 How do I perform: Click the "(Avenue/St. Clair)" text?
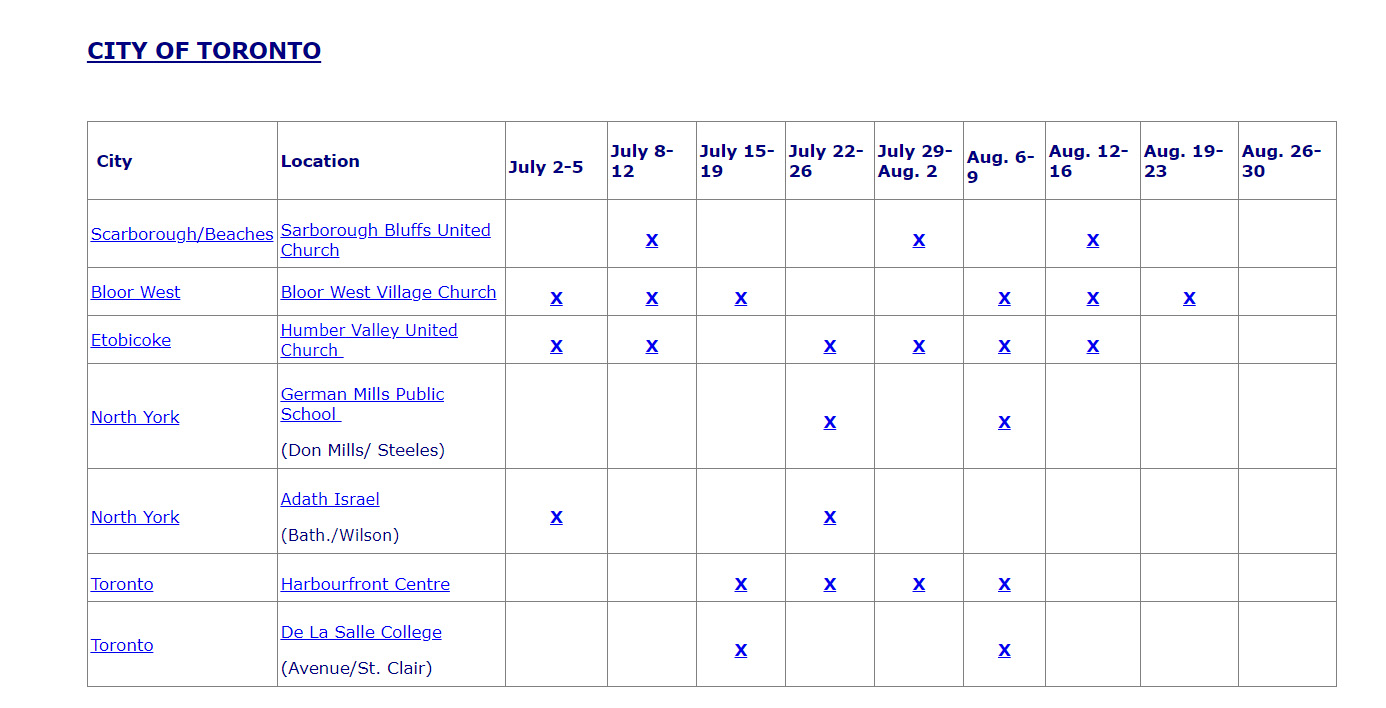(357, 668)
